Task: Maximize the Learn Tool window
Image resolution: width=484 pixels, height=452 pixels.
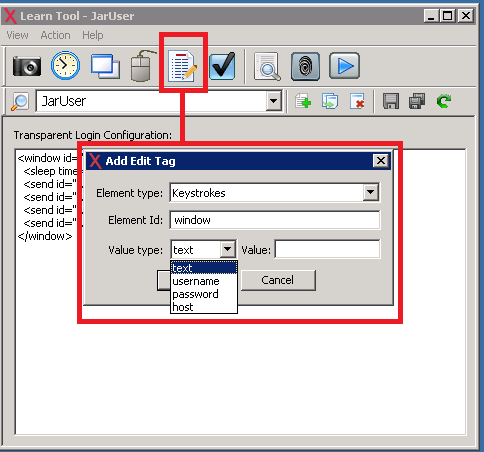Action: coord(448,16)
